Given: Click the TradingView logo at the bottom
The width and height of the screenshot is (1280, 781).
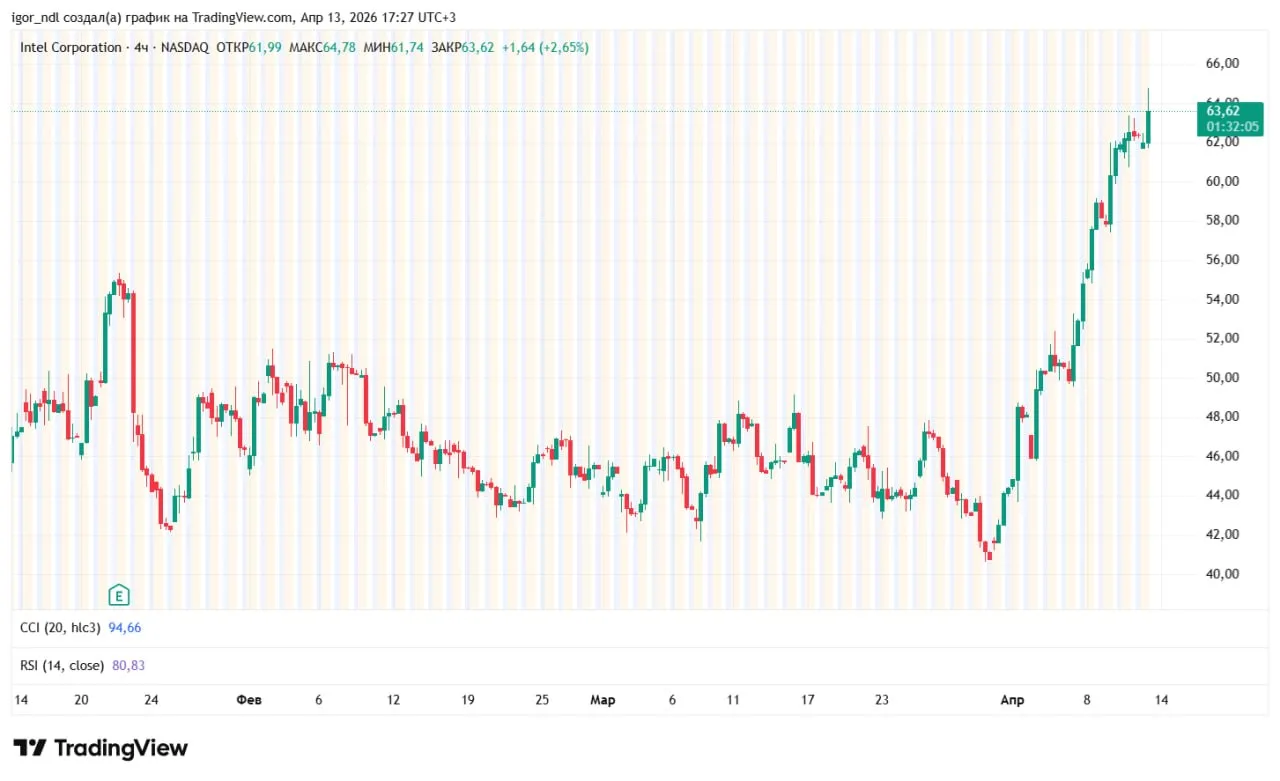Looking at the screenshot, I should [x=100, y=748].
